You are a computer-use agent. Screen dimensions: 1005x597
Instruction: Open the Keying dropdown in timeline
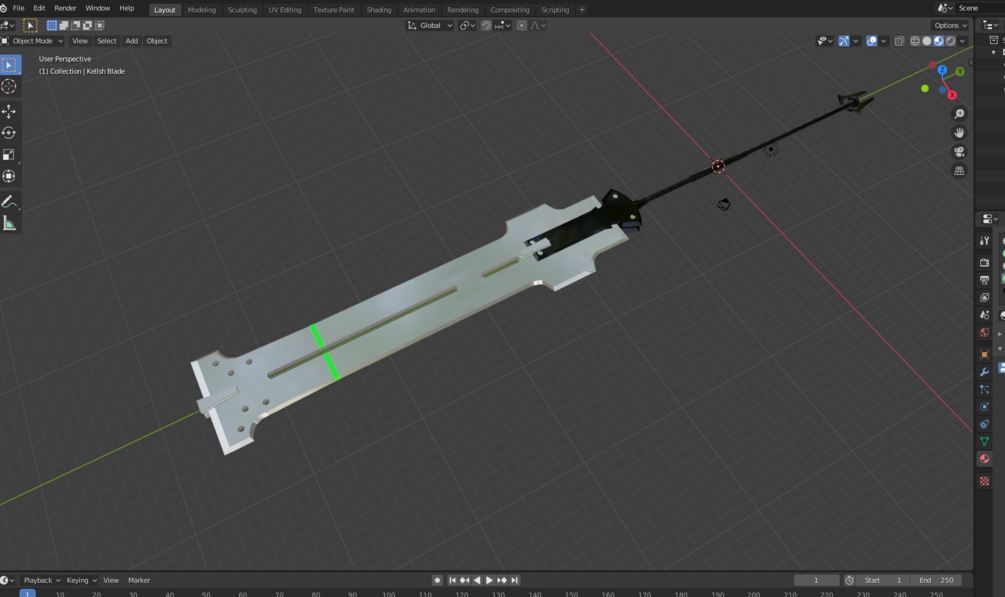[x=81, y=580]
